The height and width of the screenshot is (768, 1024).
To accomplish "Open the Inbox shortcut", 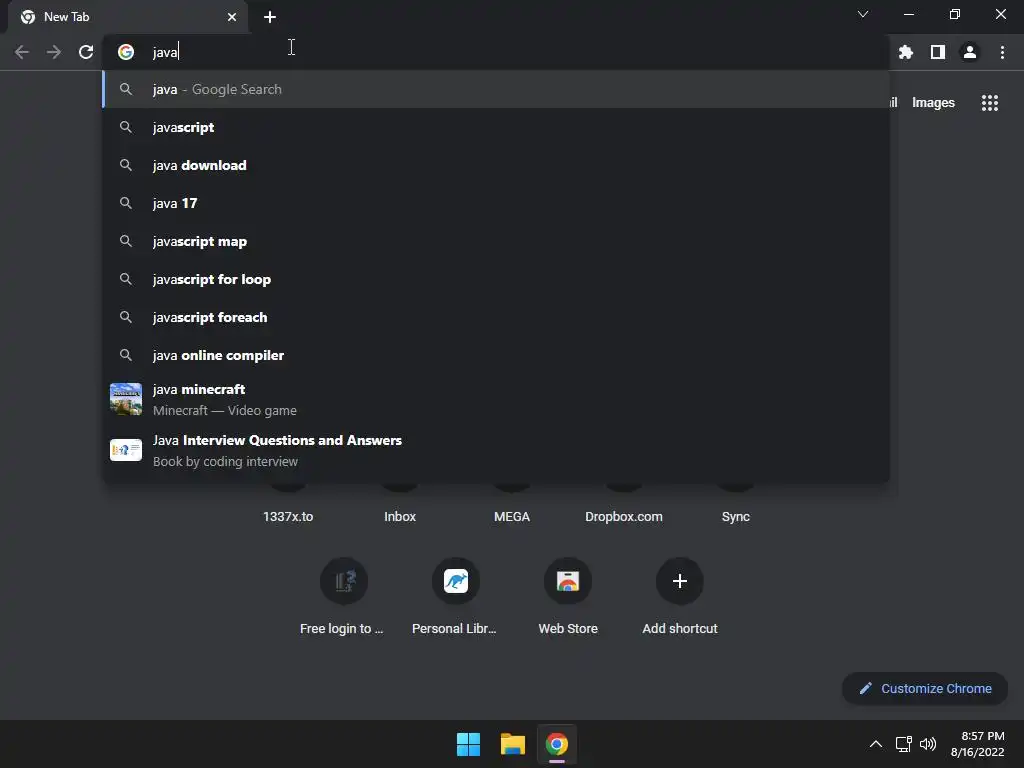I will (x=400, y=516).
